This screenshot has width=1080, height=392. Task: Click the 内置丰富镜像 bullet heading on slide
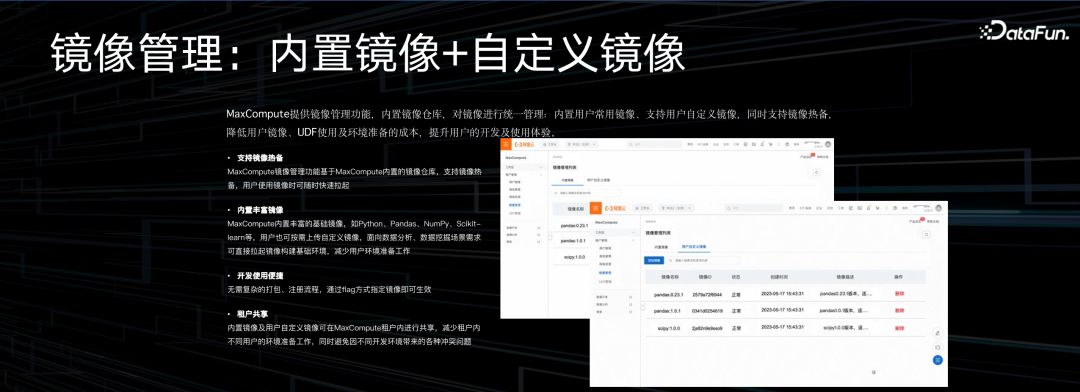coord(260,209)
